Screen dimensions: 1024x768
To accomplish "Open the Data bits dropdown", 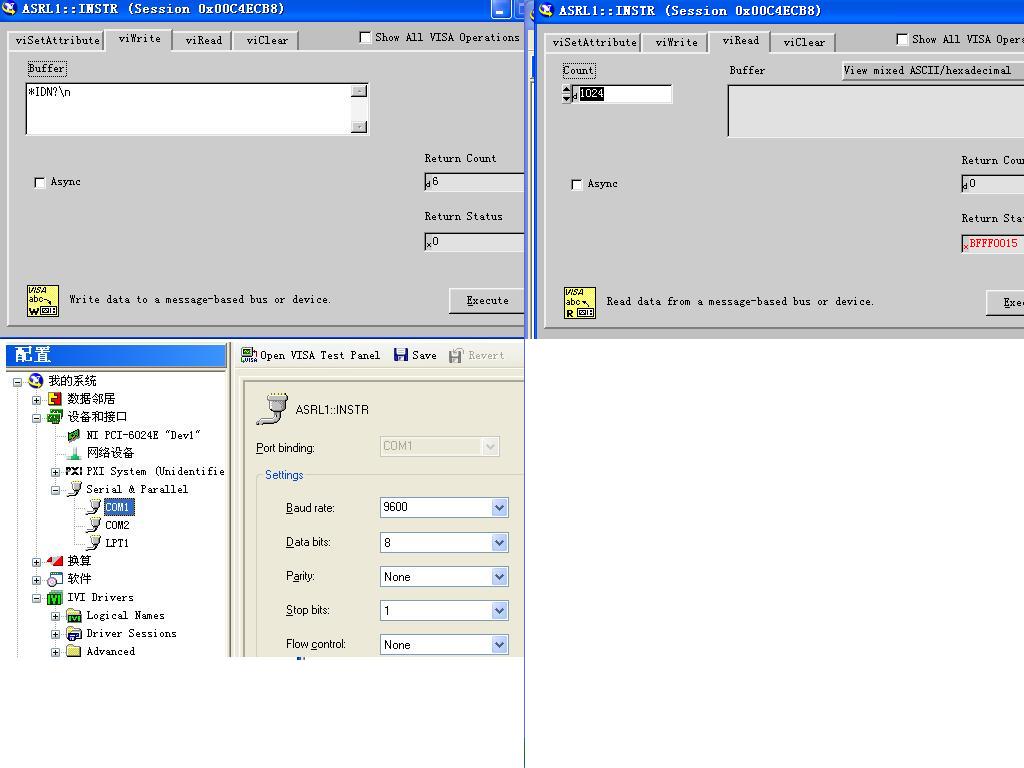I will click(499, 542).
